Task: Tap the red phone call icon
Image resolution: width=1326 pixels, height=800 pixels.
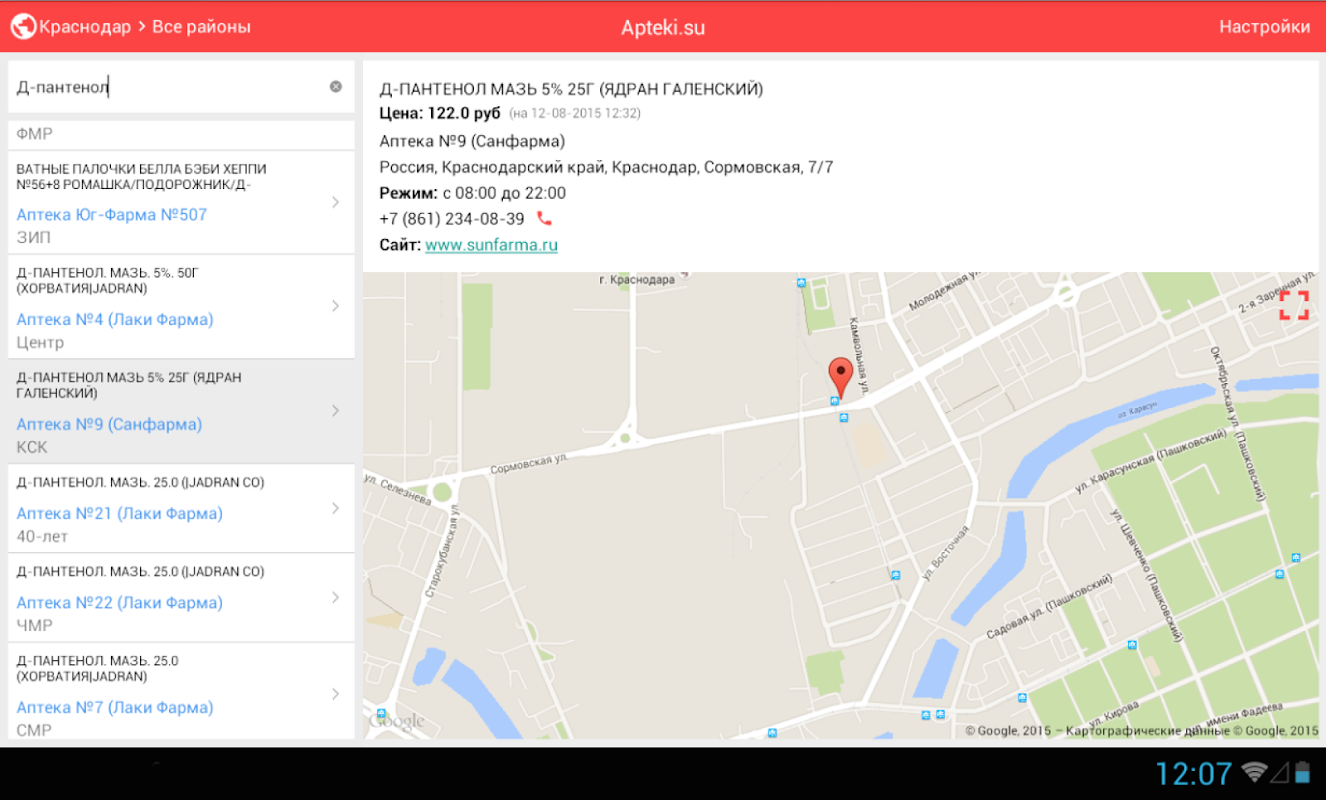Action: (544, 218)
